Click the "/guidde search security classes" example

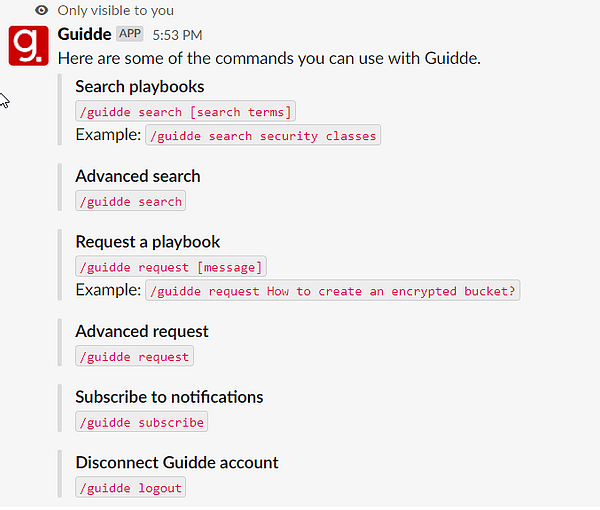click(x=263, y=135)
